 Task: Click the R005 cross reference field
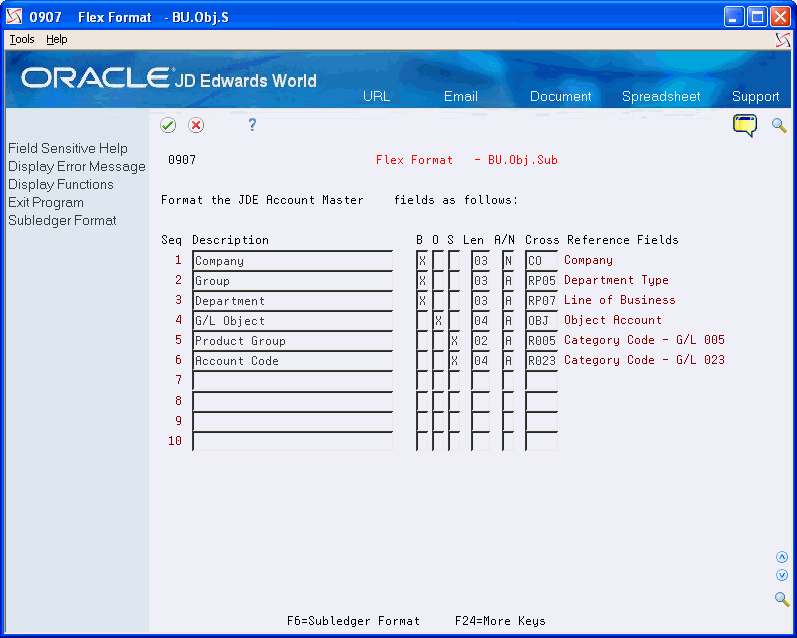541,341
